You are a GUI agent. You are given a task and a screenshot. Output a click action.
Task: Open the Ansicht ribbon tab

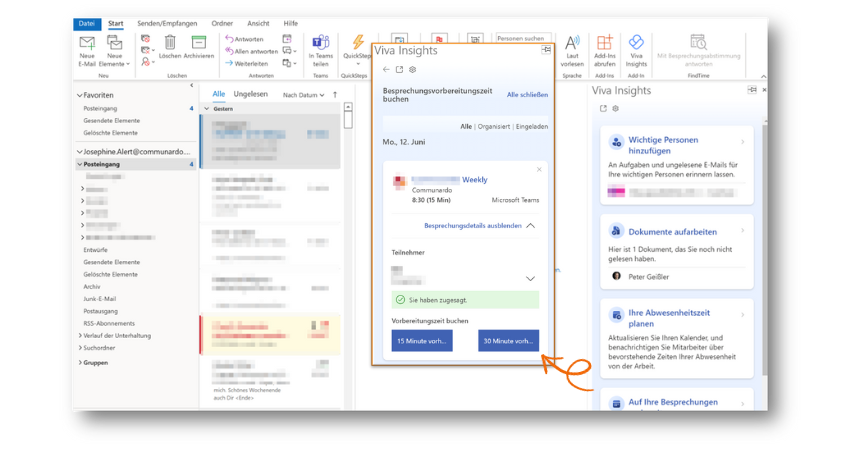(x=258, y=23)
